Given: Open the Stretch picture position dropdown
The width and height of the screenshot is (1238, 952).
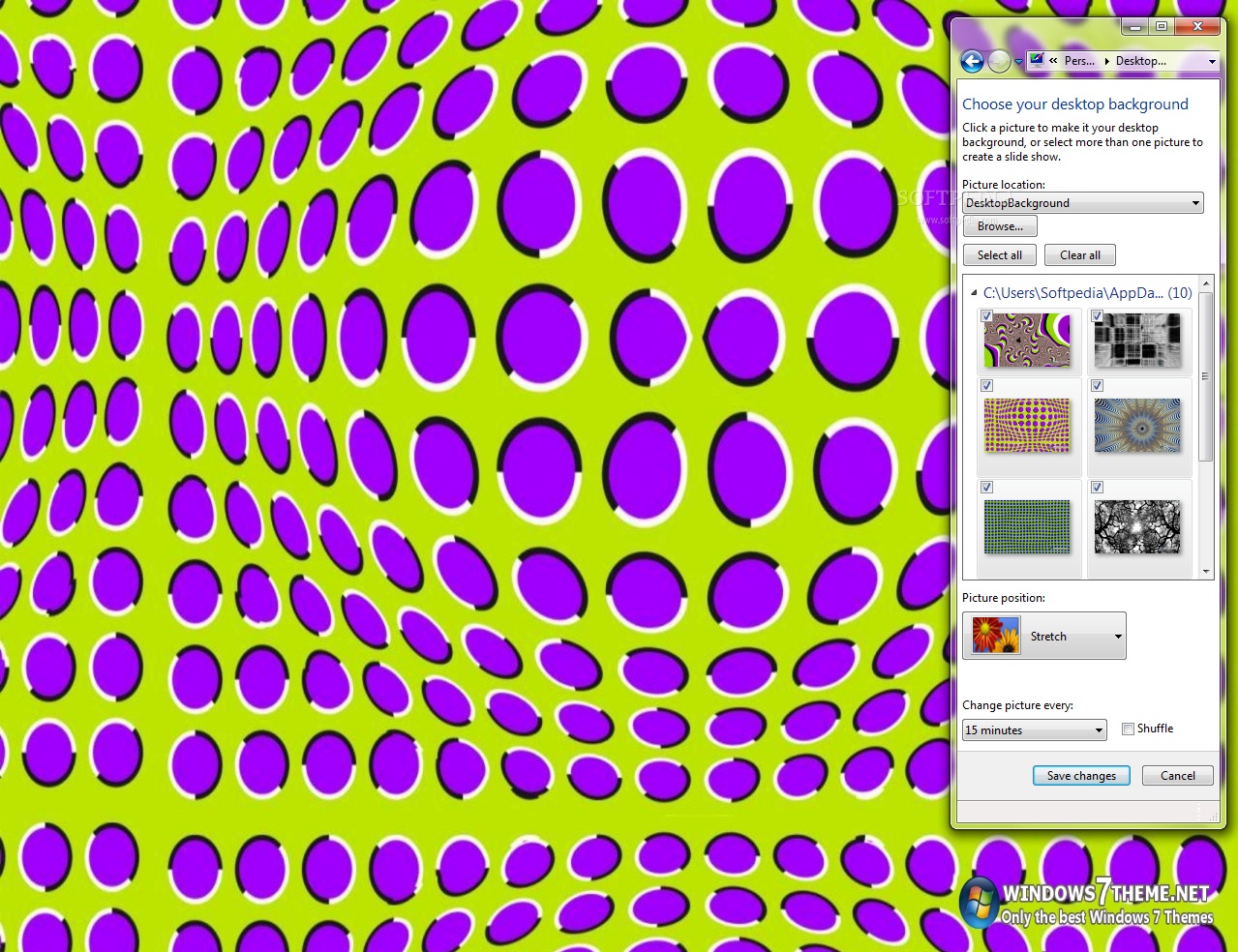Looking at the screenshot, I should pos(1044,636).
